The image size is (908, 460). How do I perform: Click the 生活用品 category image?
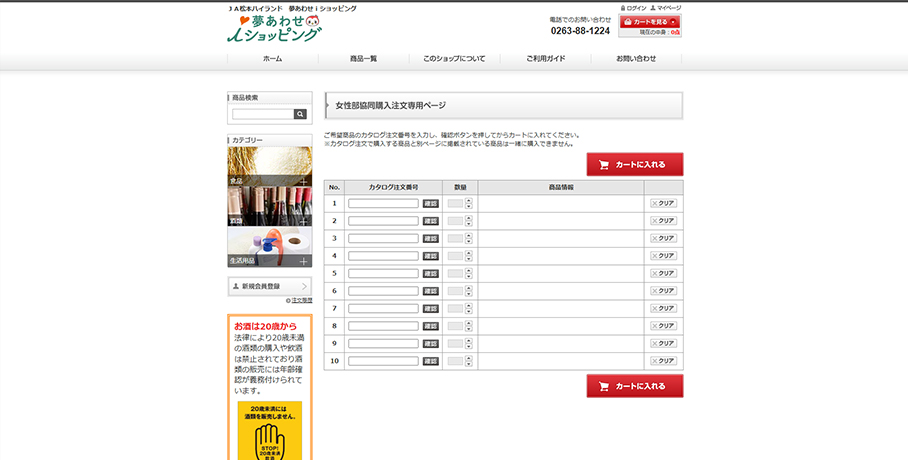tap(270, 247)
